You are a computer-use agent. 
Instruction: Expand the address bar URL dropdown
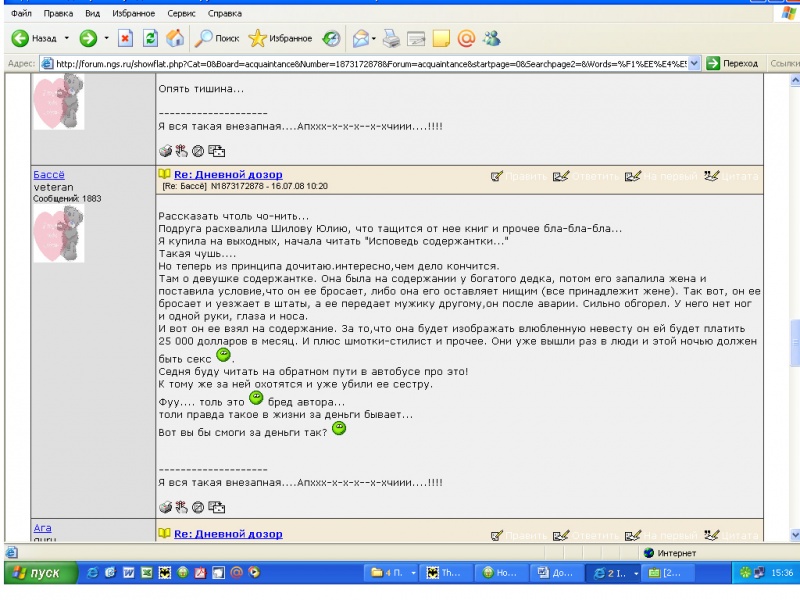(695, 63)
